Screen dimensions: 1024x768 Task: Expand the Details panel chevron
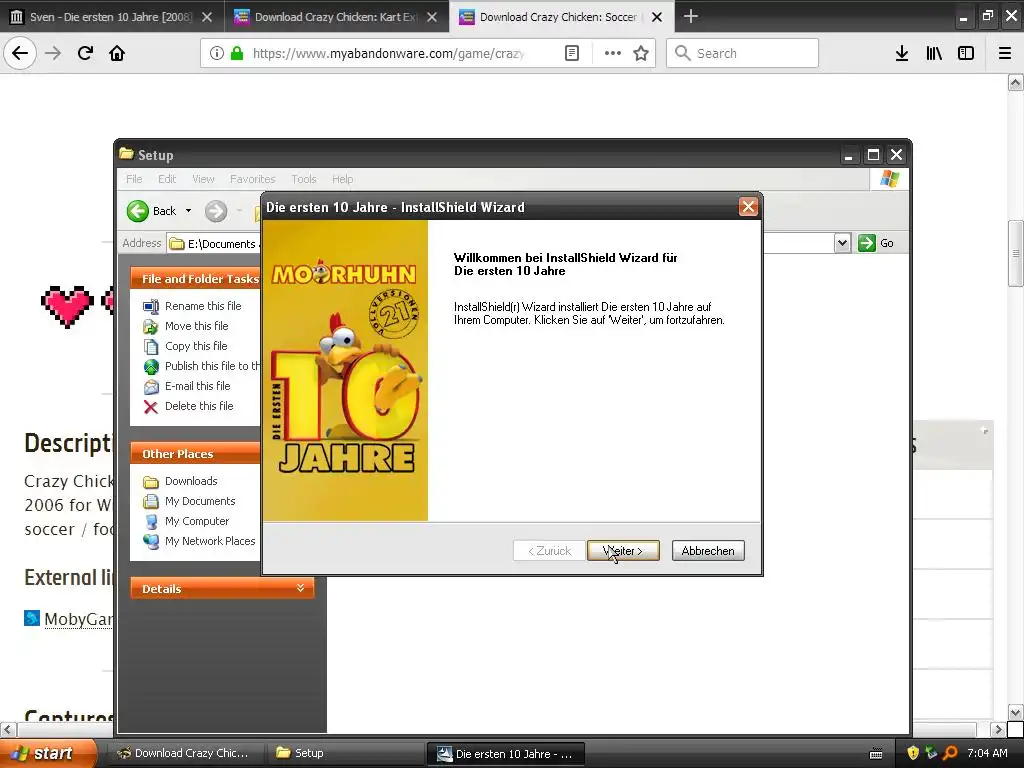tap(300, 588)
